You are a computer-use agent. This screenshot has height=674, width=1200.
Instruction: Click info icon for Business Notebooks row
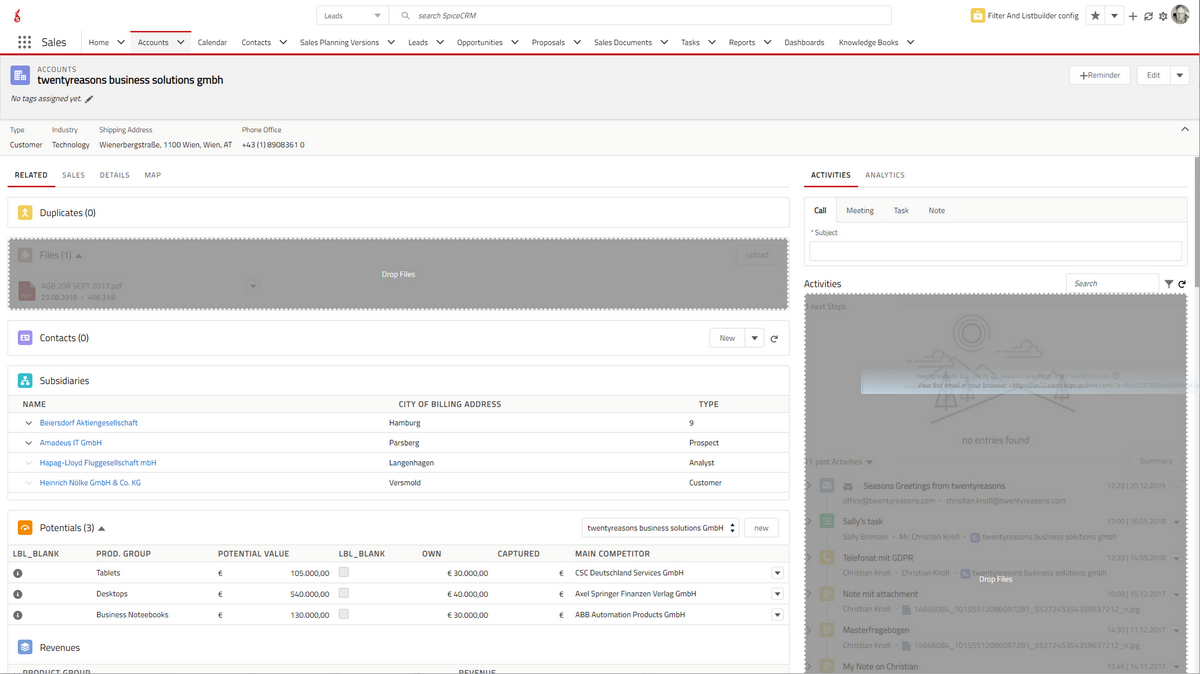coord(18,615)
